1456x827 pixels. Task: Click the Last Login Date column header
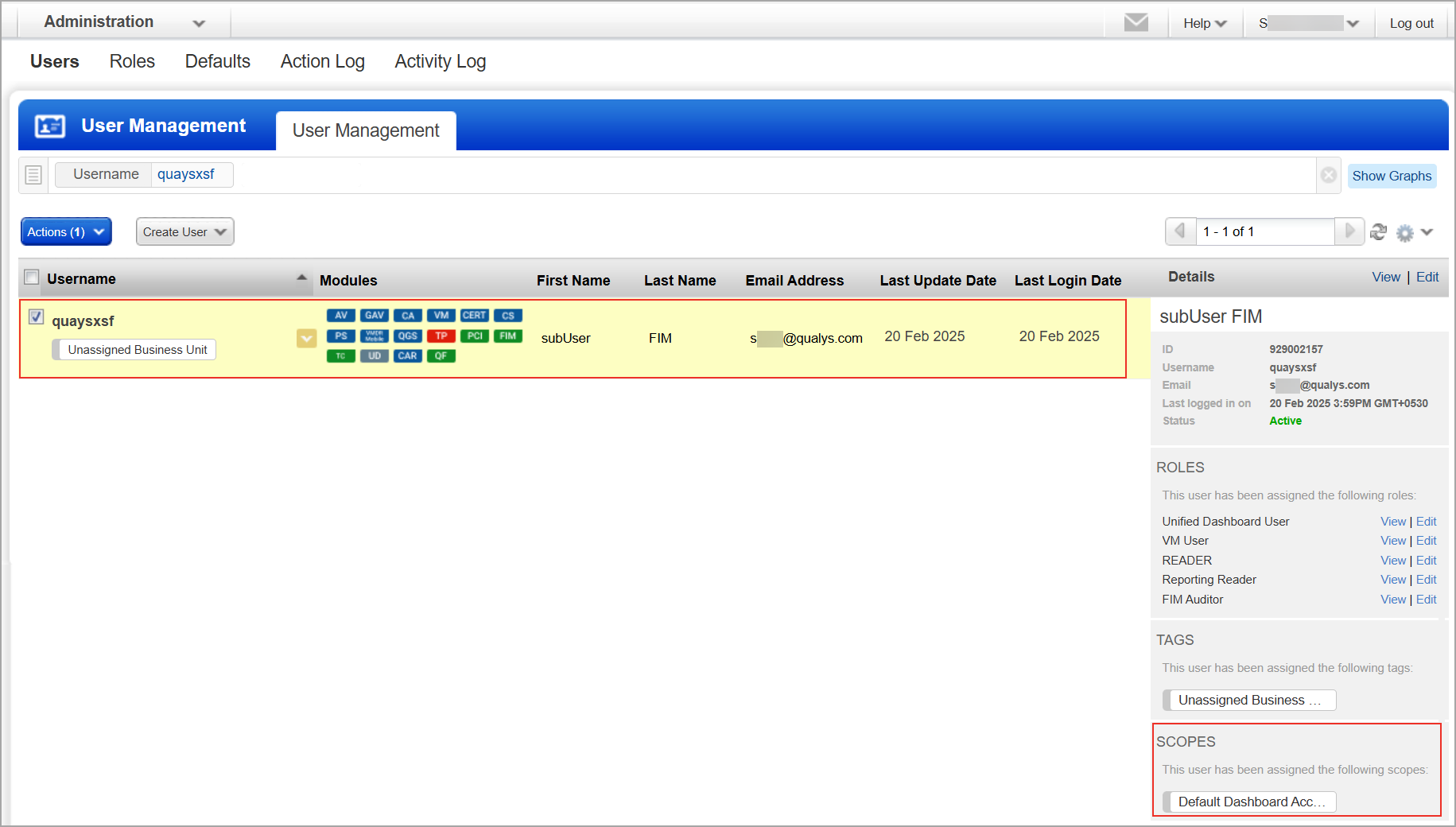[1068, 280]
